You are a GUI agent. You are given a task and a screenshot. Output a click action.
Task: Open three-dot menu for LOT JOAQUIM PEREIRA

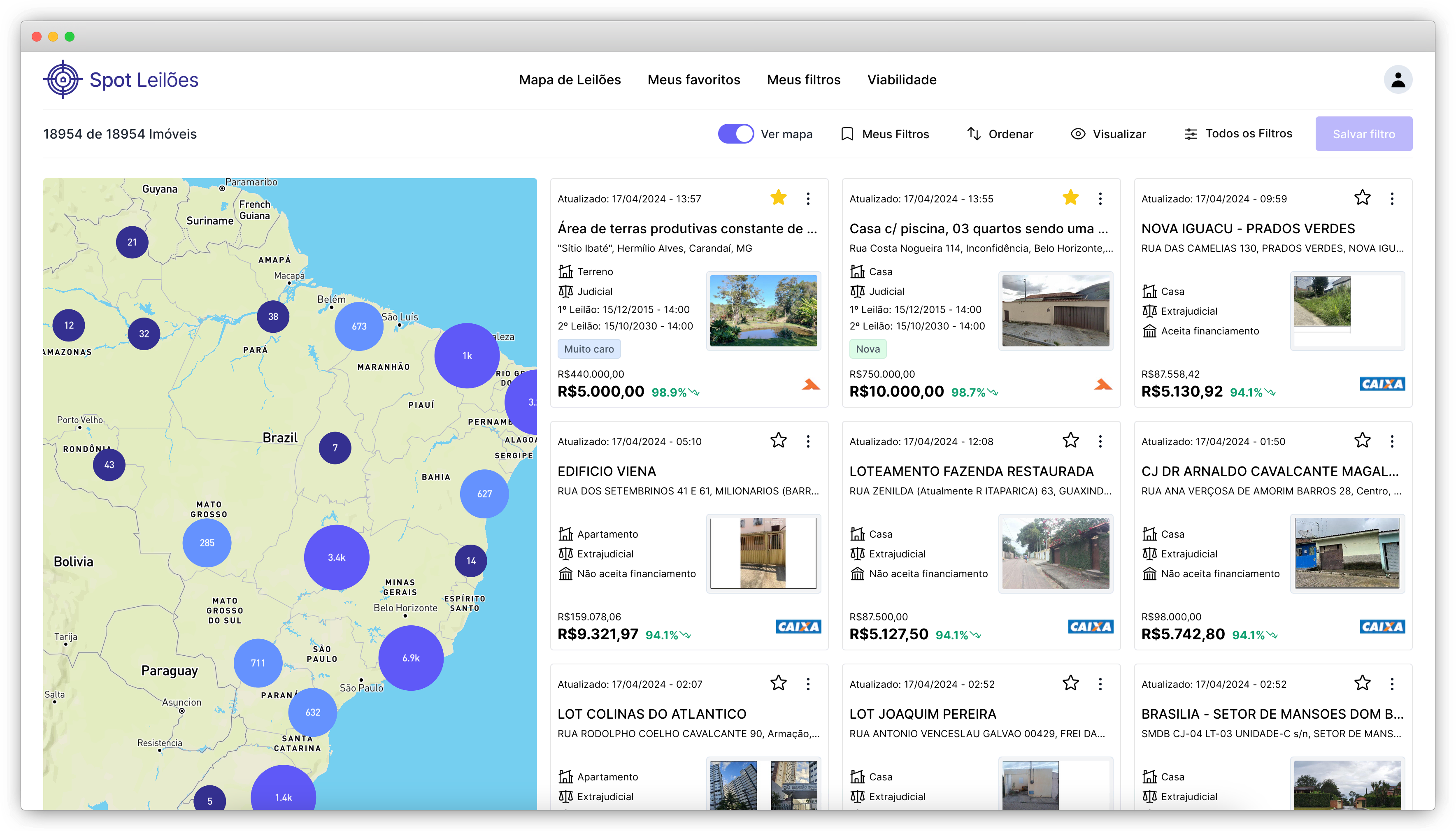[x=1100, y=683]
